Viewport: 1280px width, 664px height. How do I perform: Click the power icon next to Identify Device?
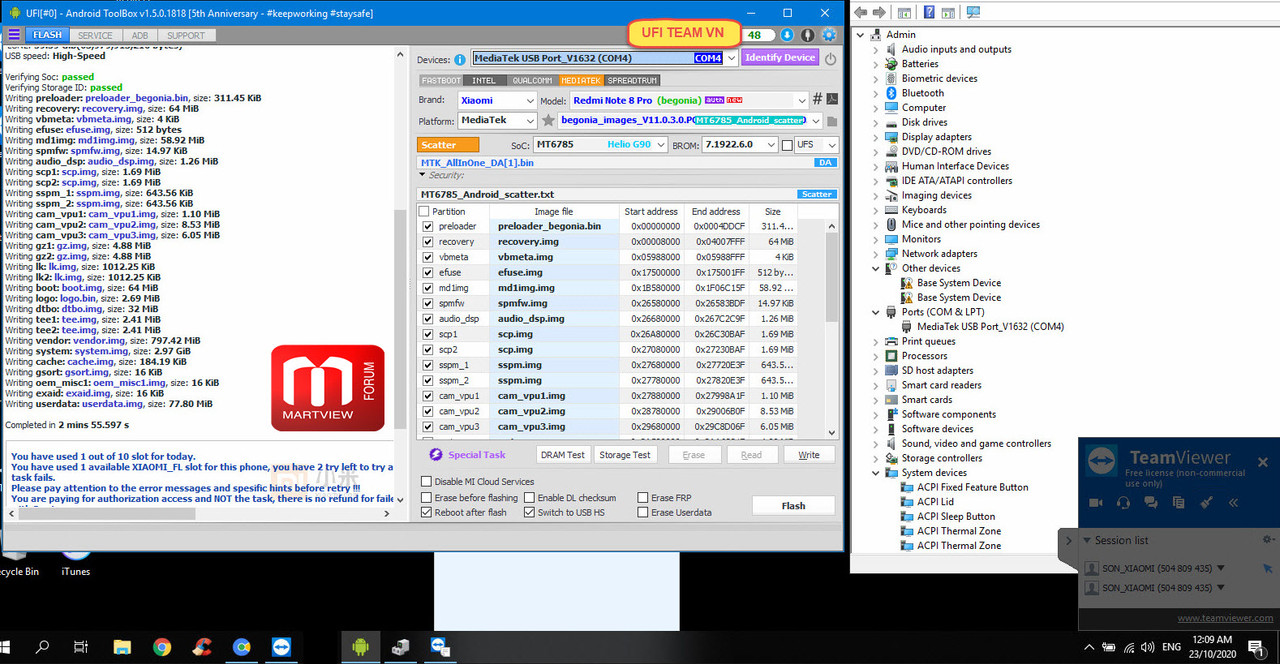coord(831,59)
